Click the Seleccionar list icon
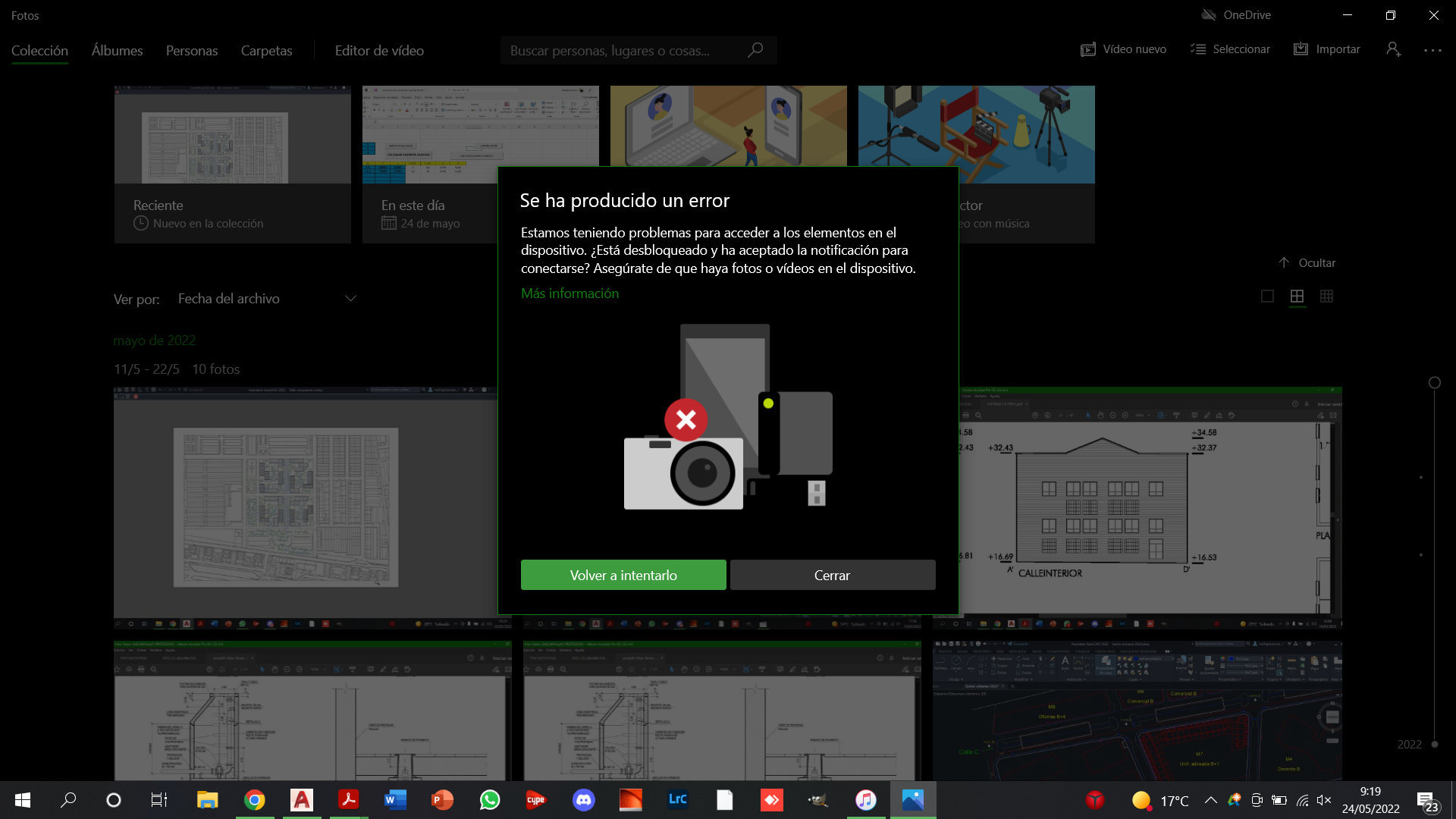1456x819 pixels. (x=1198, y=49)
